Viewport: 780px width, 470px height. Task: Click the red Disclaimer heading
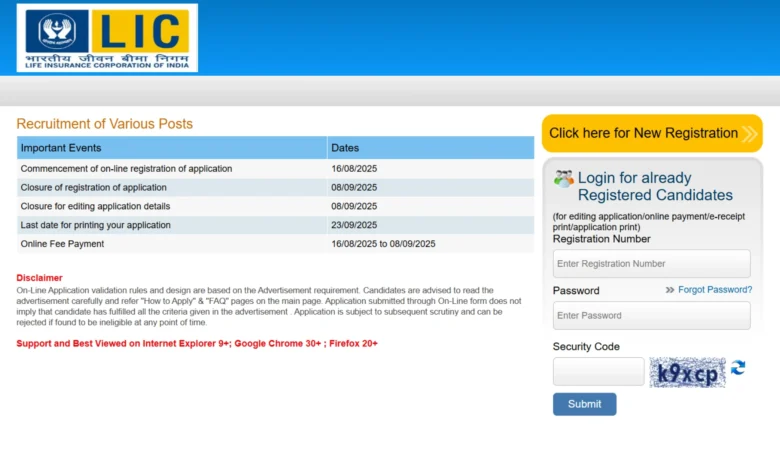pos(40,278)
